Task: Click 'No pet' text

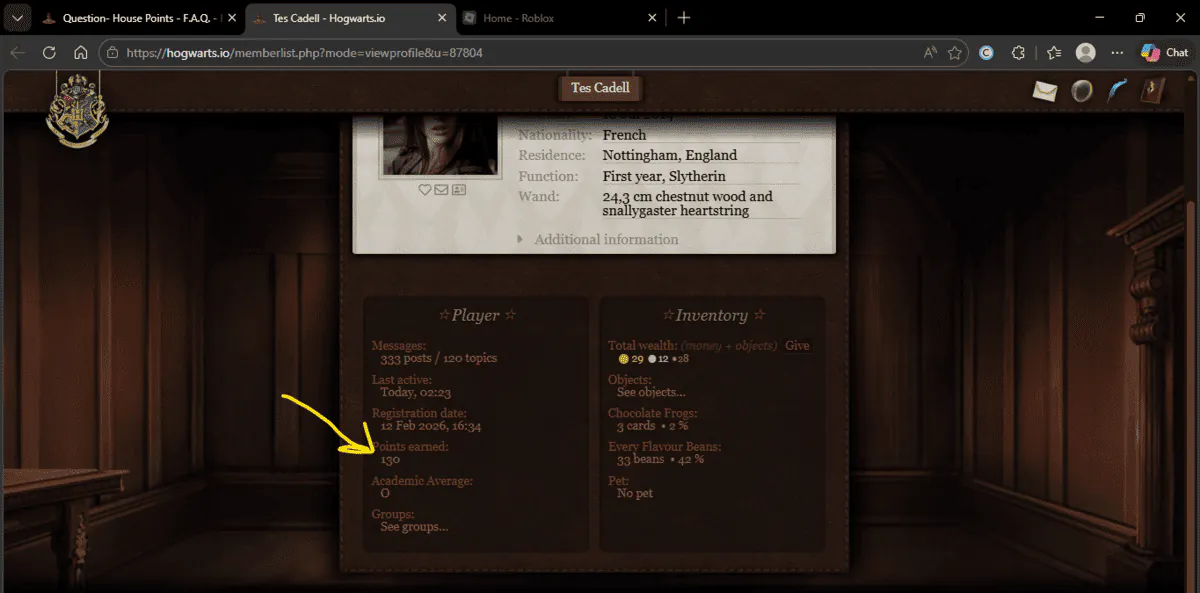Action: [635, 494]
